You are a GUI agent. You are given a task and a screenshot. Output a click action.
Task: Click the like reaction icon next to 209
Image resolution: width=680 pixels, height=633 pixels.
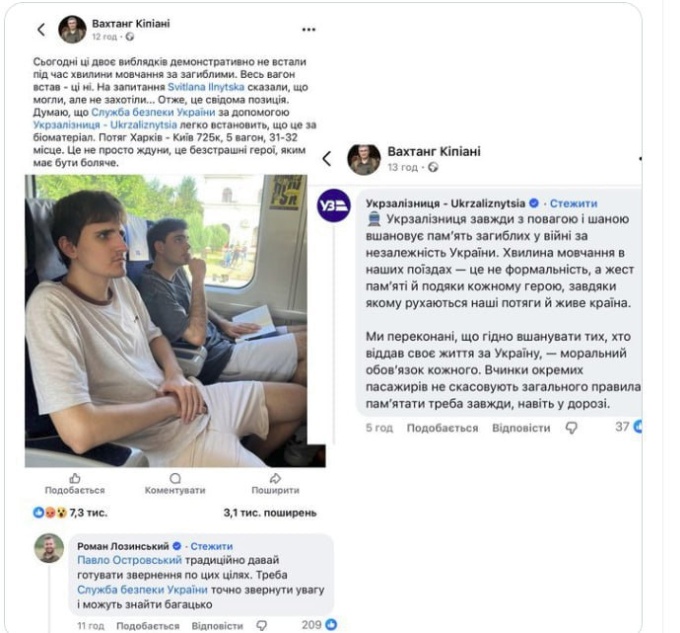point(331,625)
